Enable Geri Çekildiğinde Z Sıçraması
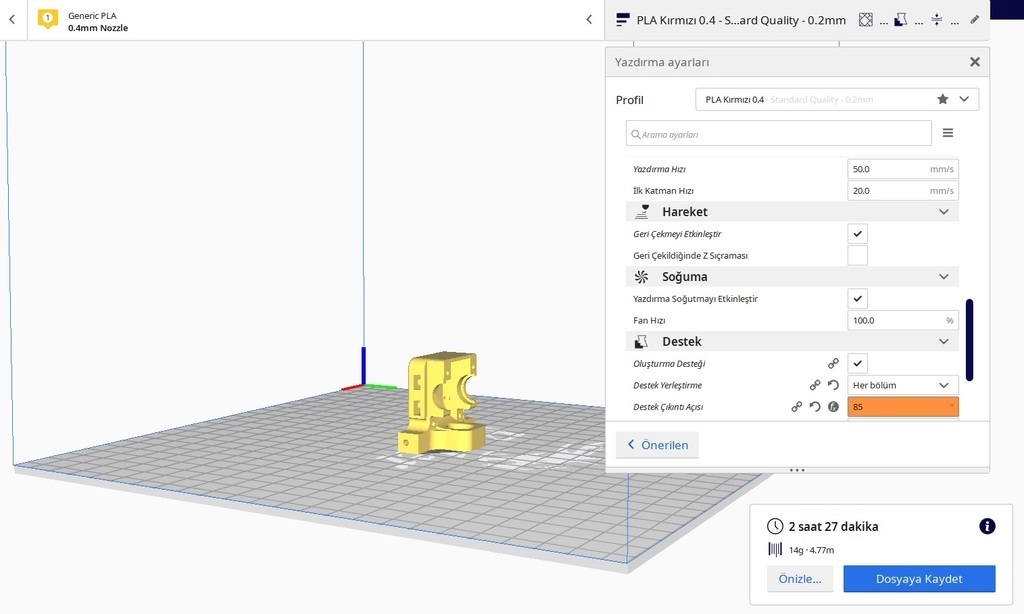Viewport: 1024px width, 614px height. (x=857, y=255)
